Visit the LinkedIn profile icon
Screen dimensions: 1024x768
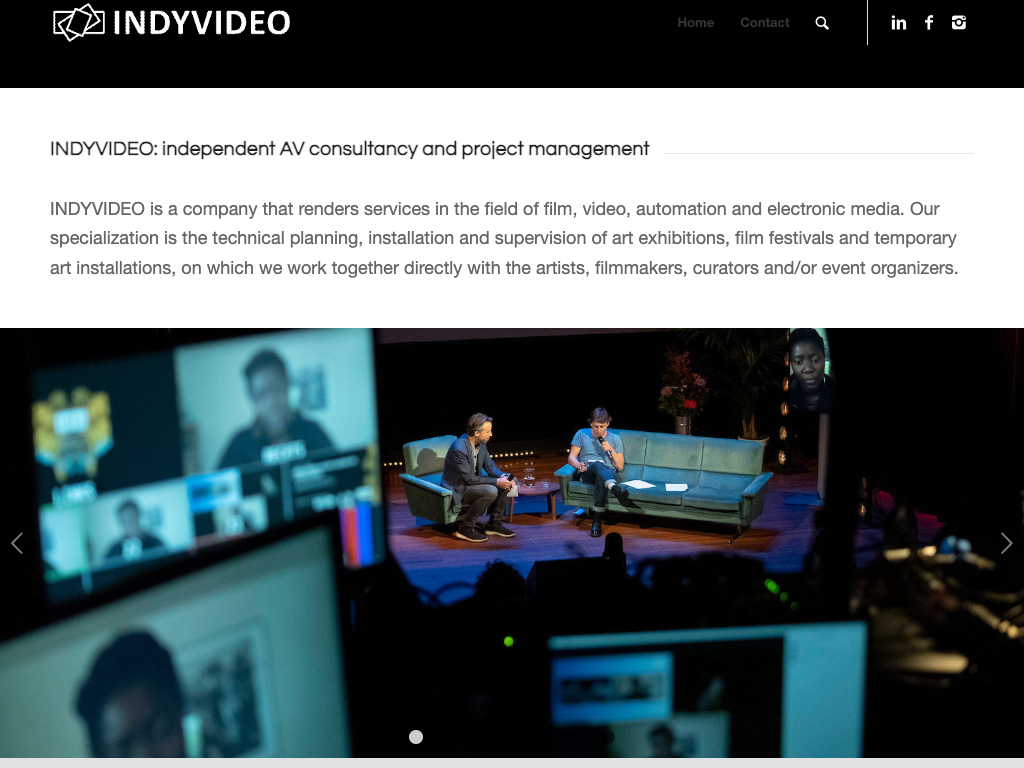898,23
